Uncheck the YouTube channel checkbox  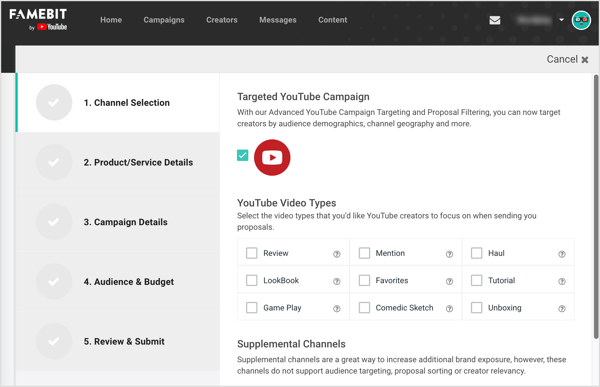[x=243, y=155]
